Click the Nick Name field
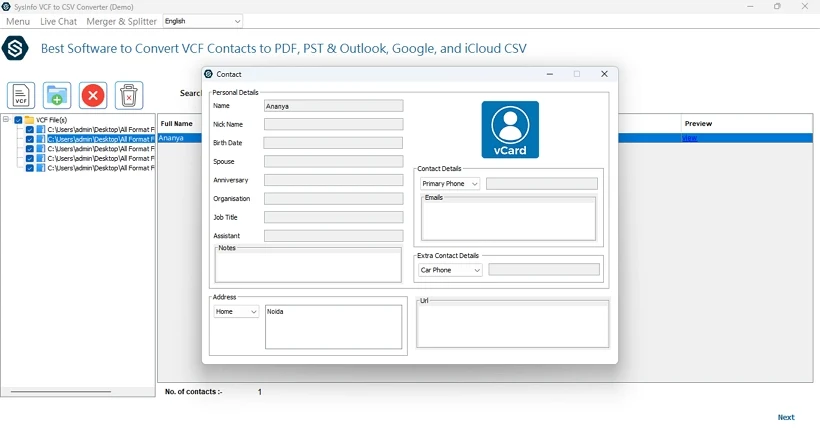Screen dimensions: 820x432 click(x=334, y=124)
